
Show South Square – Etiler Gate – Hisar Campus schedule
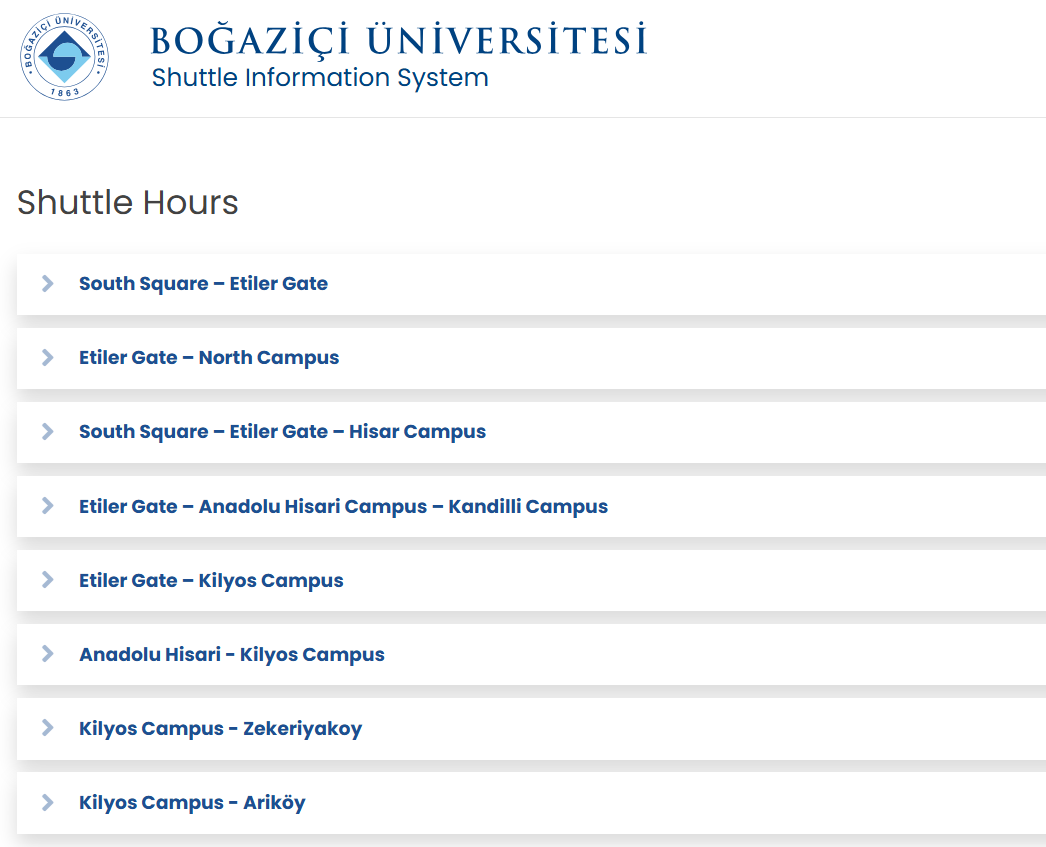tap(282, 432)
